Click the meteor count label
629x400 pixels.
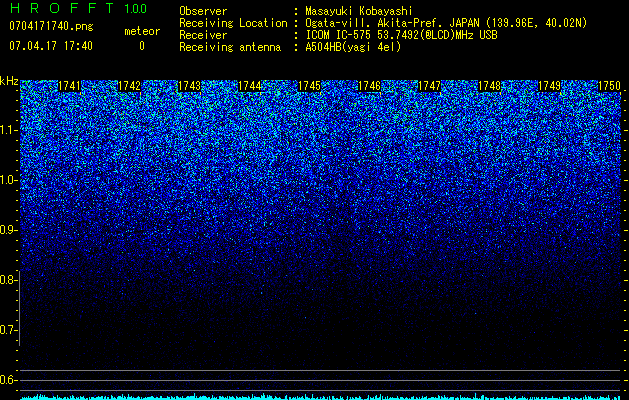[142, 31]
